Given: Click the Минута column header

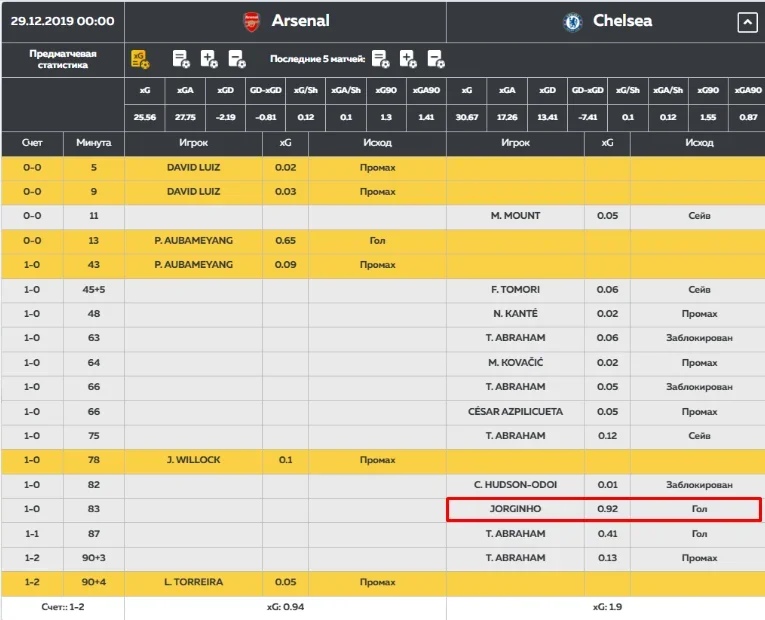Looking at the screenshot, I should pos(94,143).
